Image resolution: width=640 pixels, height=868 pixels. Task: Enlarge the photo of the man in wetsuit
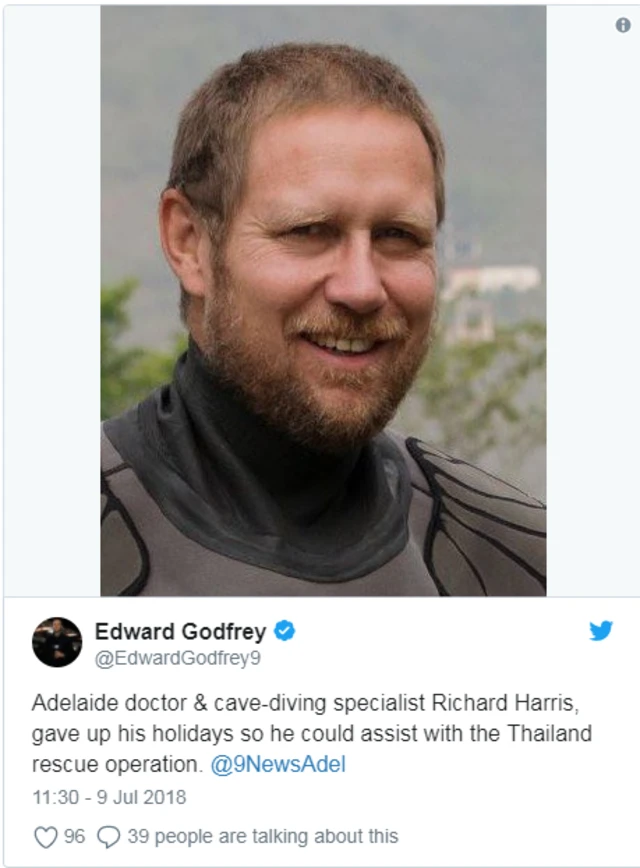point(323,301)
